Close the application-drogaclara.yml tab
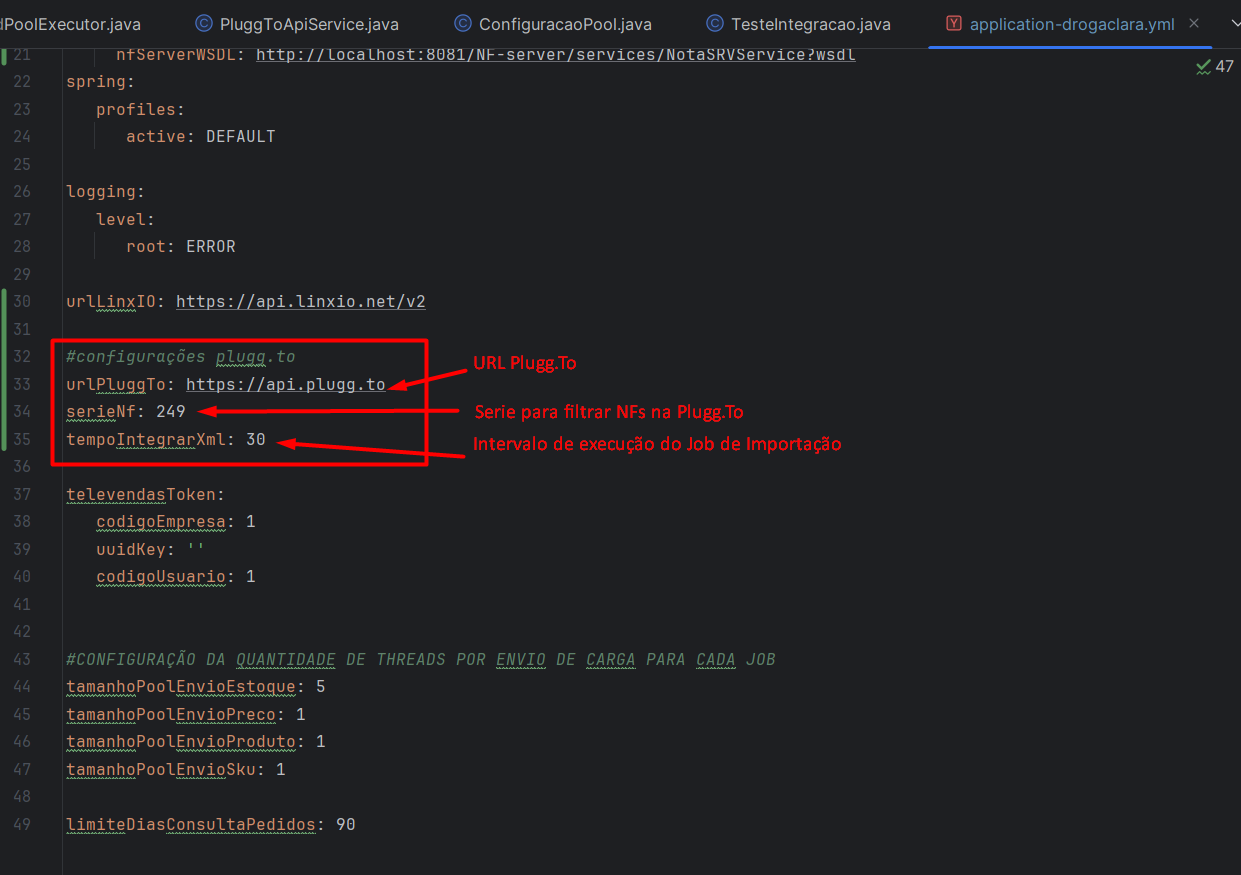 [1194, 23]
